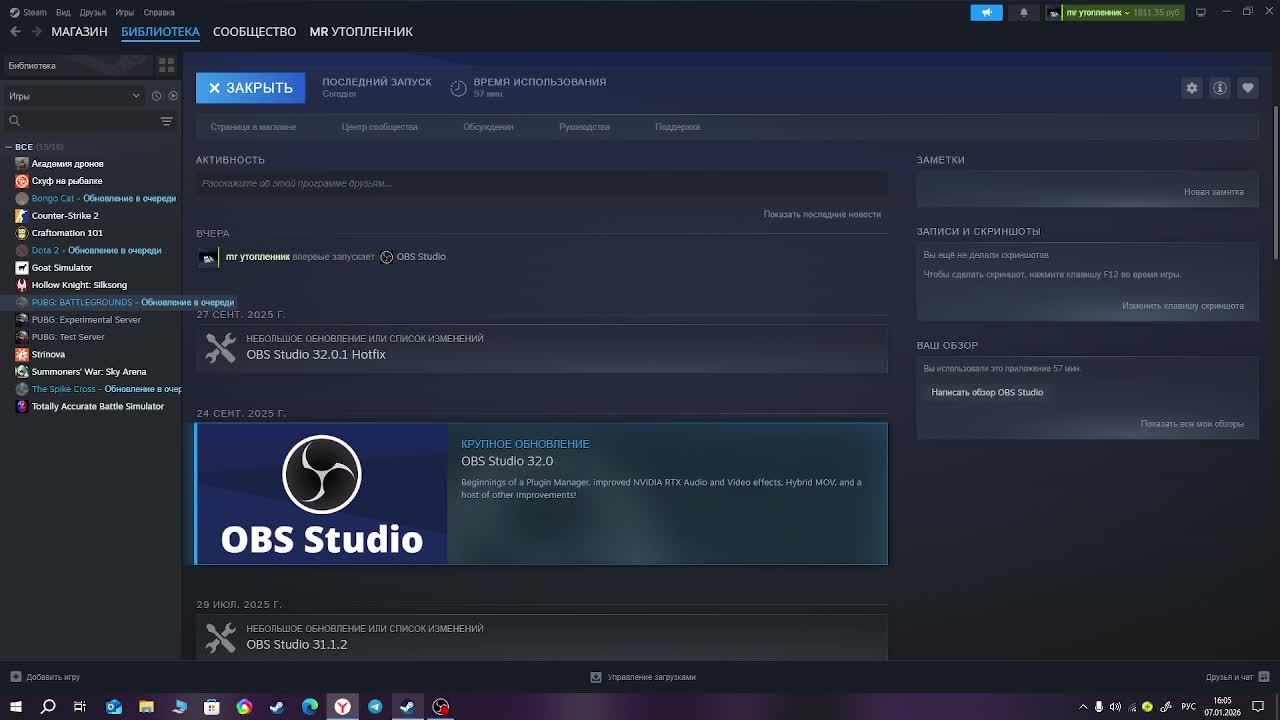The image size is (1280, 720).
Task: Switch to the БИБЛИОТЕКА tab
Action: tap(160, 32)
